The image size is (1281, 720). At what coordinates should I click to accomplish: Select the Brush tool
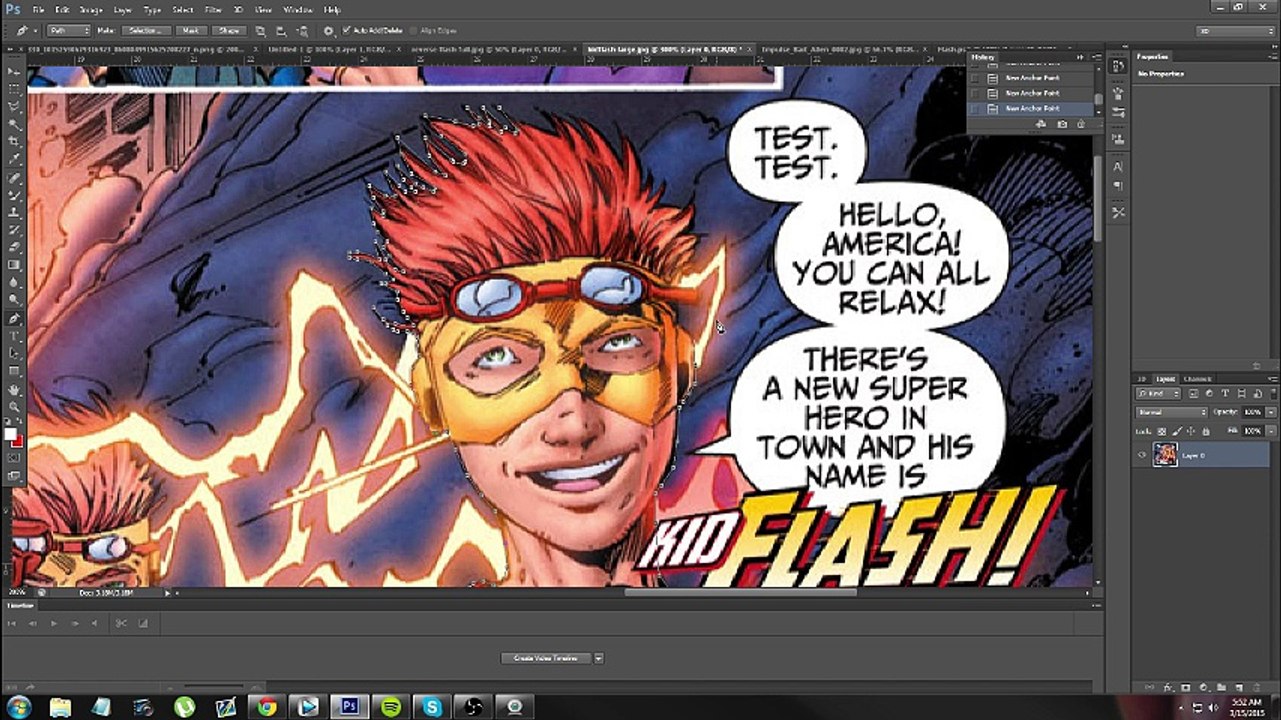click(x=14, y=194)
